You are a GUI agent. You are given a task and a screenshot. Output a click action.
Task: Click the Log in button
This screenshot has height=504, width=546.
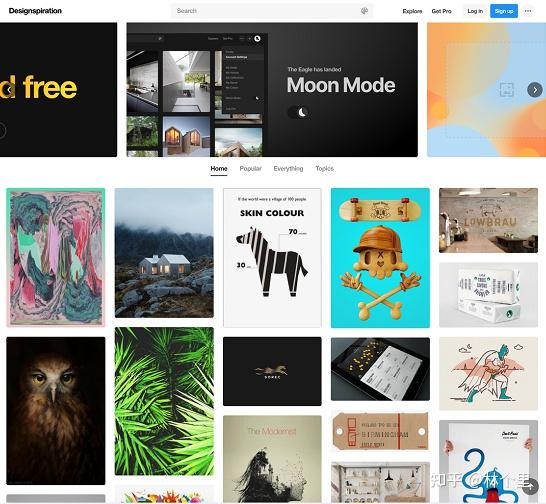pyautogui.click(x=475, y=11)
